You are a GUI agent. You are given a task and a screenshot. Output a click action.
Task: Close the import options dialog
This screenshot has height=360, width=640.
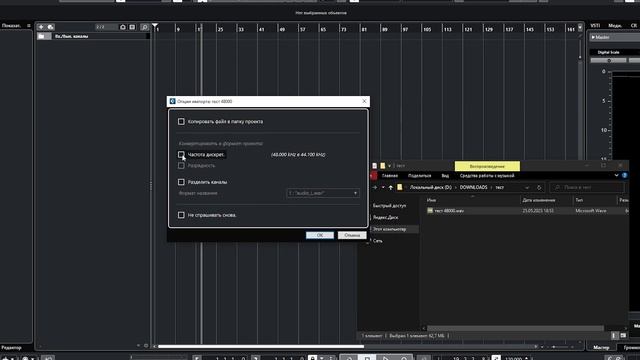tap(364, 101)
